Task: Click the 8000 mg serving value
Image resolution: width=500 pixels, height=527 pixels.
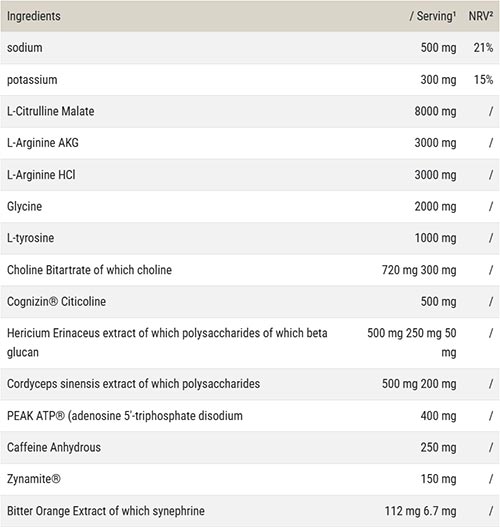Action: coord(435,111)
